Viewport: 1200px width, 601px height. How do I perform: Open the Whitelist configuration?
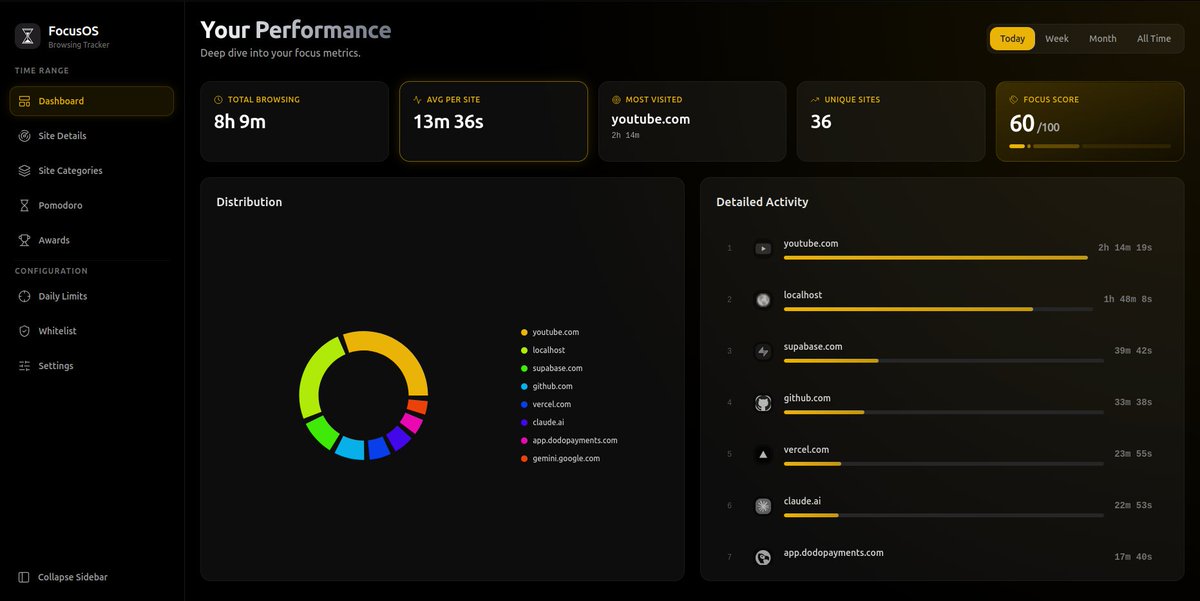pyautogui.click(x=91, y=331)
